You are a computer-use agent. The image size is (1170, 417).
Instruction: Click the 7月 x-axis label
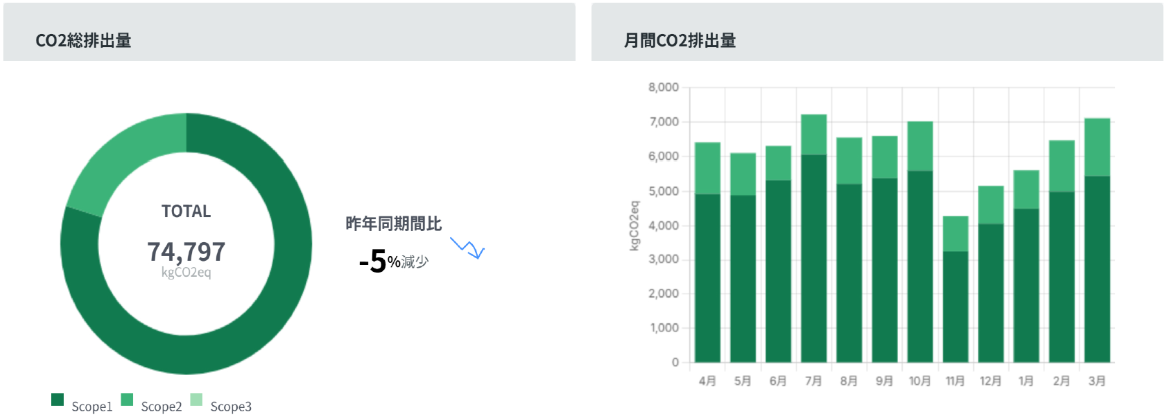814,380
